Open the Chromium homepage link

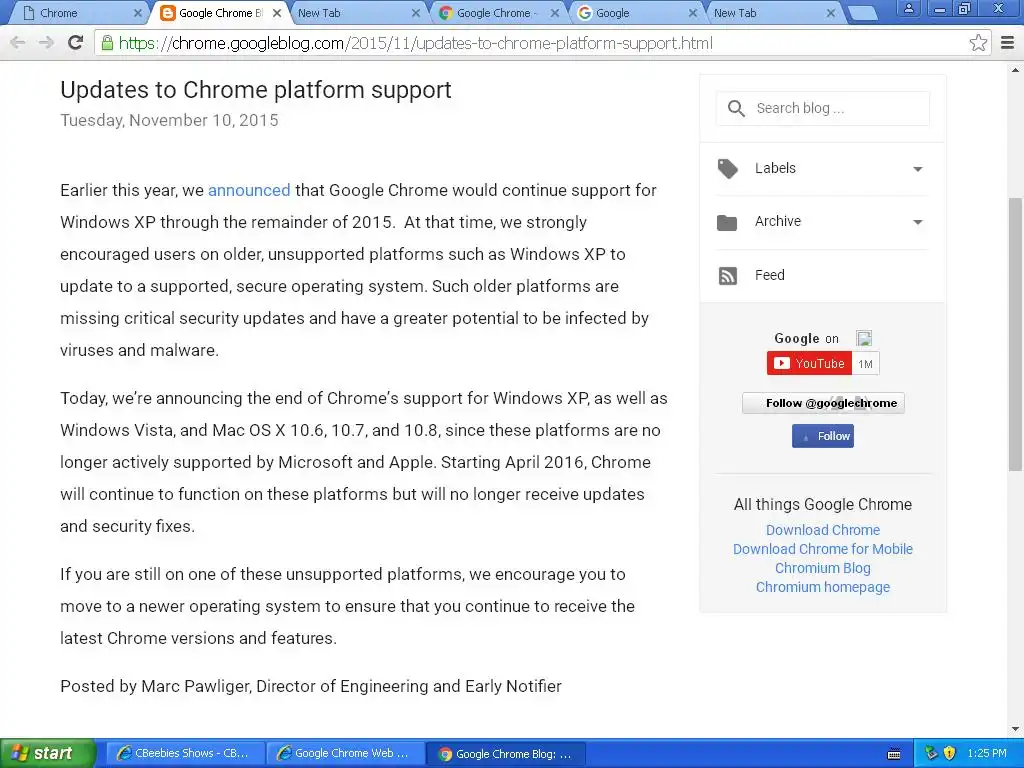pyautogui.click(x=823, y=587)
